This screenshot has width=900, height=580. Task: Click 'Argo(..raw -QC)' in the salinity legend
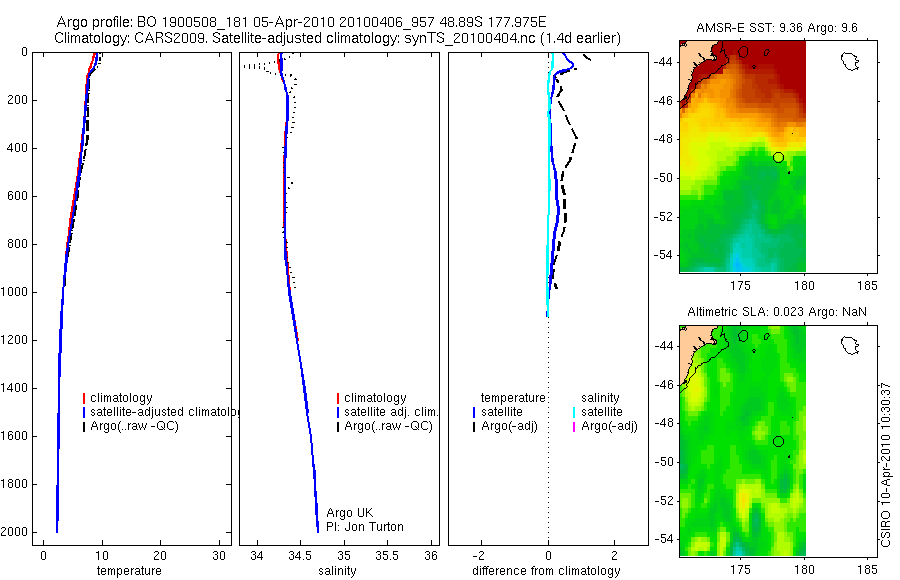389,426
